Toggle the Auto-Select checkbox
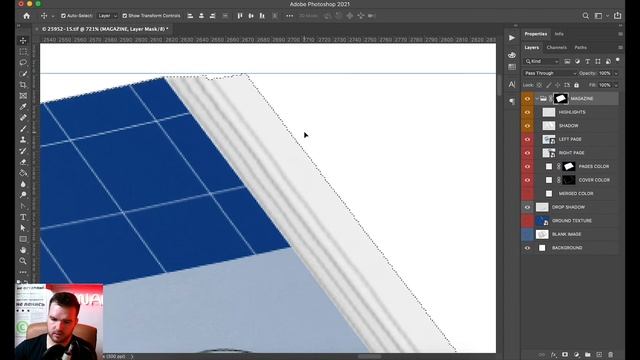Image resolution: width=640 pixels, height=360 pixels. [x=63, y=16]
